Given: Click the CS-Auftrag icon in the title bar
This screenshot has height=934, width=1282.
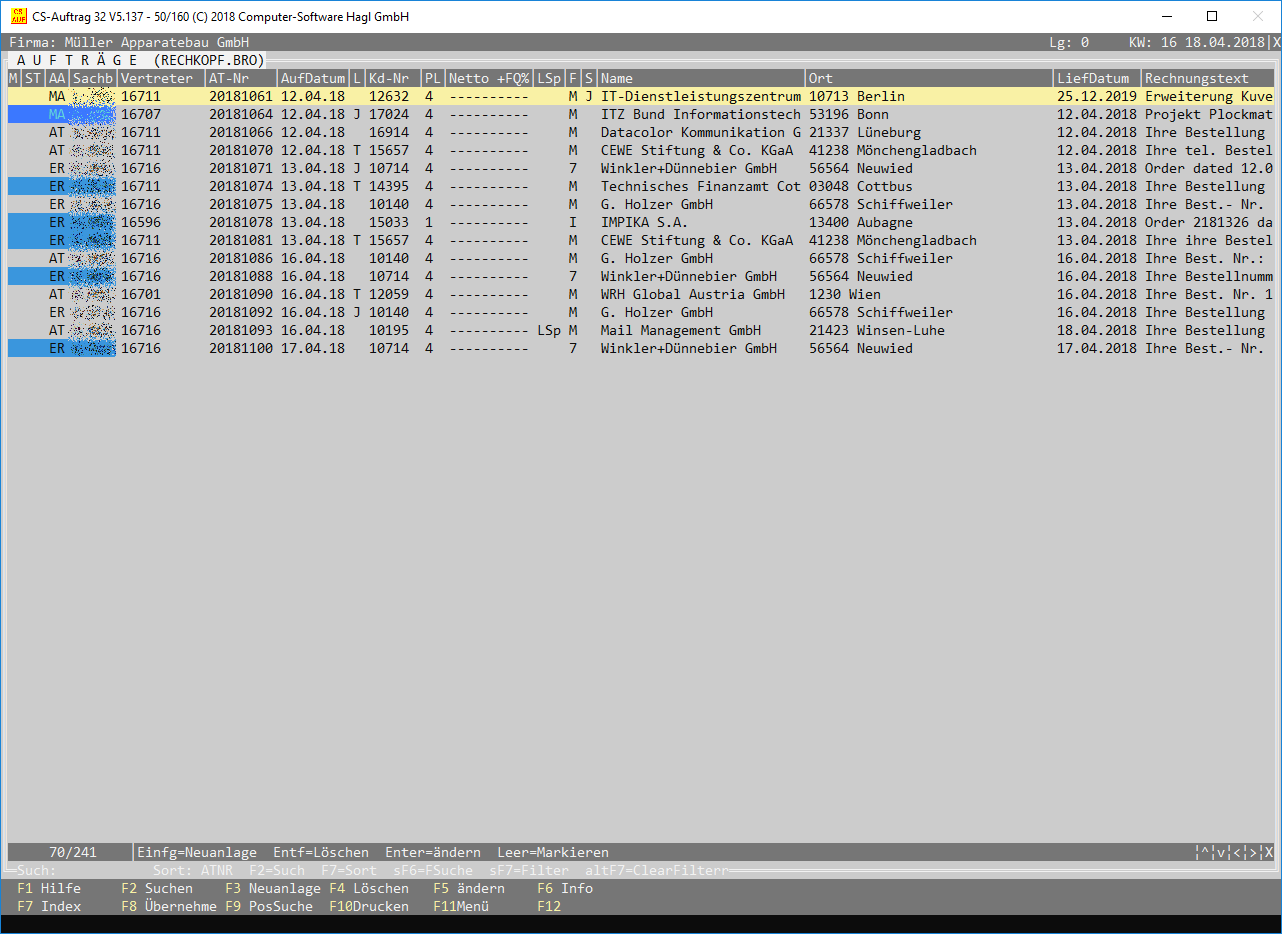Looking at the screenshot, I should coord(18,17).
